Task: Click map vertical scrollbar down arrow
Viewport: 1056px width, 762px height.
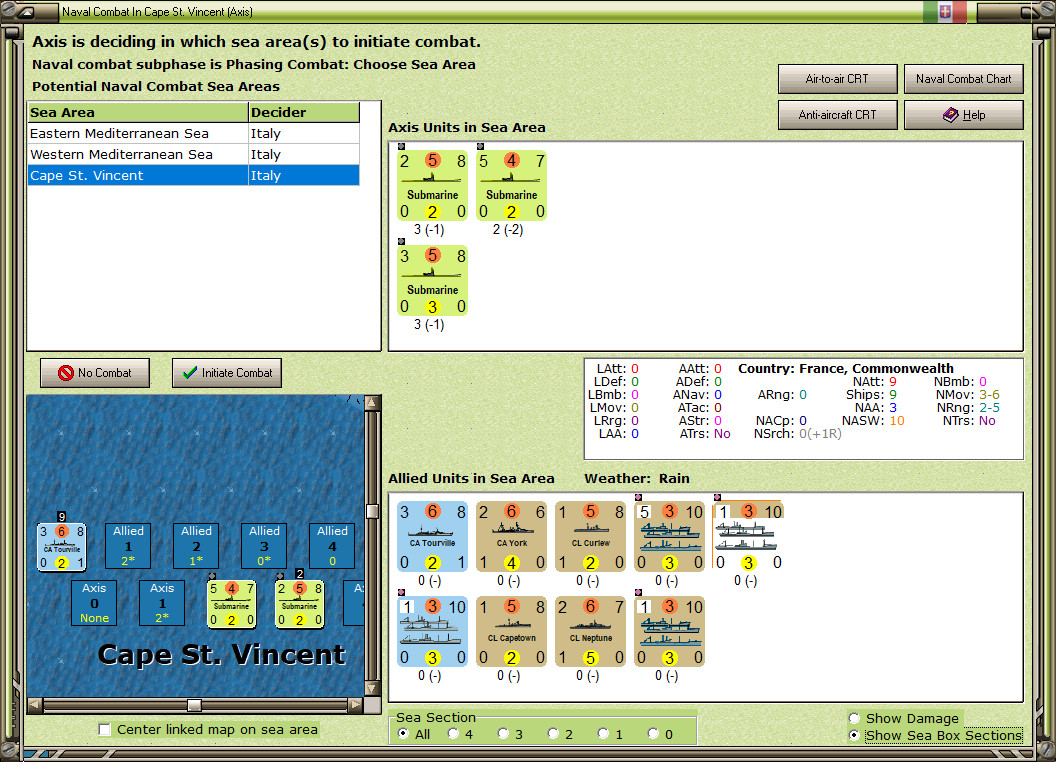Action: [x=372, y=689]
